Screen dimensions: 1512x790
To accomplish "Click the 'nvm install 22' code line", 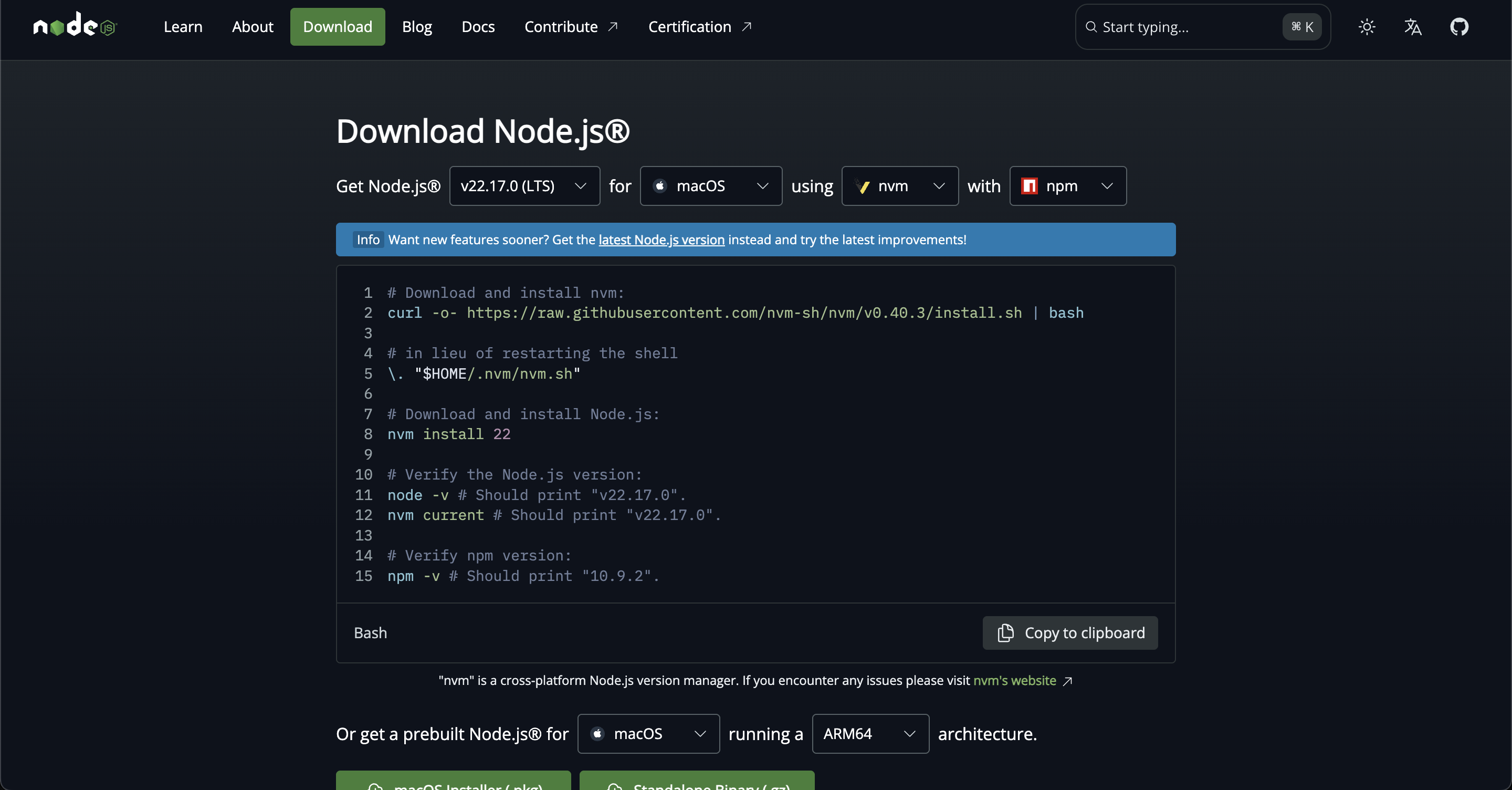I will click(x=449, y=434).
